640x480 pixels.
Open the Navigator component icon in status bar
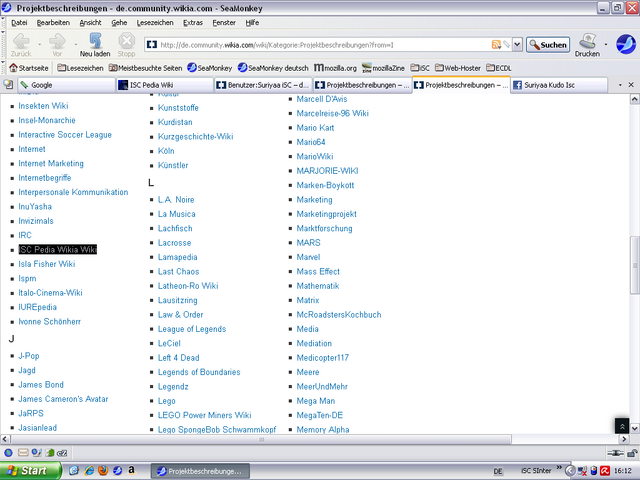8,453
